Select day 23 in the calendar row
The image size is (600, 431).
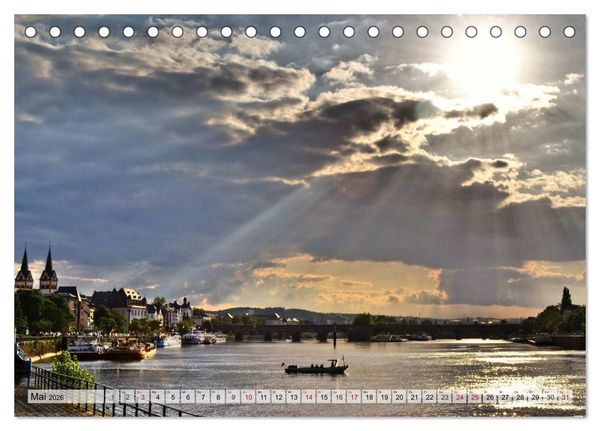[x=445, y=397]
